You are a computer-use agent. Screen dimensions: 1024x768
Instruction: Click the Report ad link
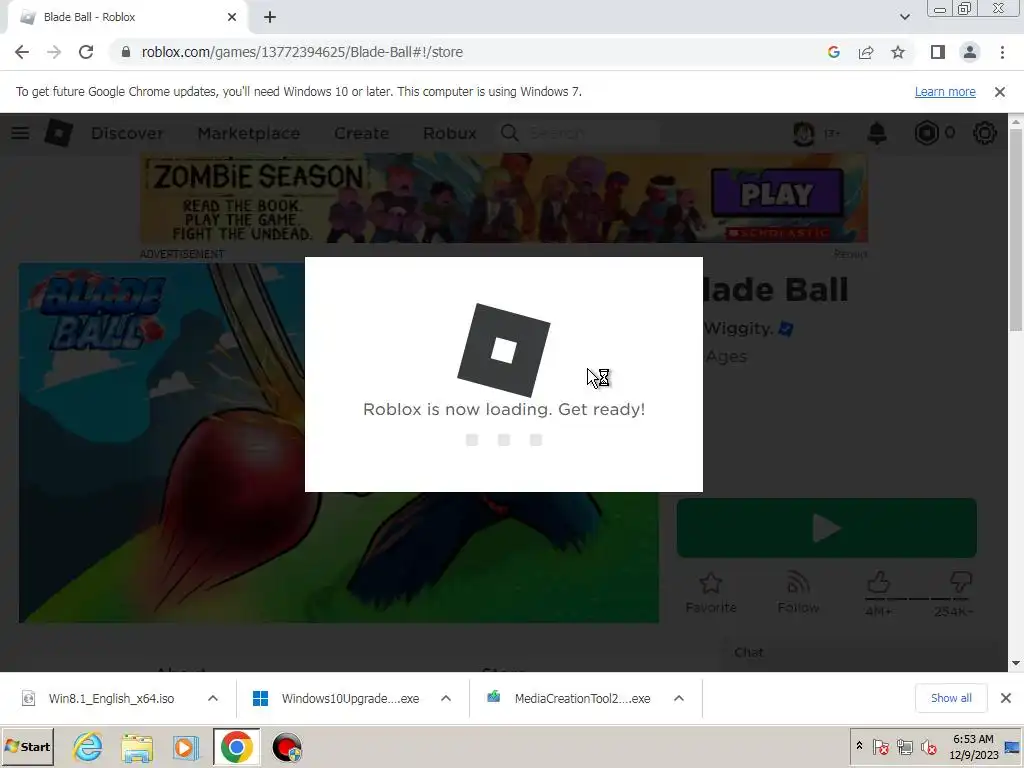click(850, 254)
